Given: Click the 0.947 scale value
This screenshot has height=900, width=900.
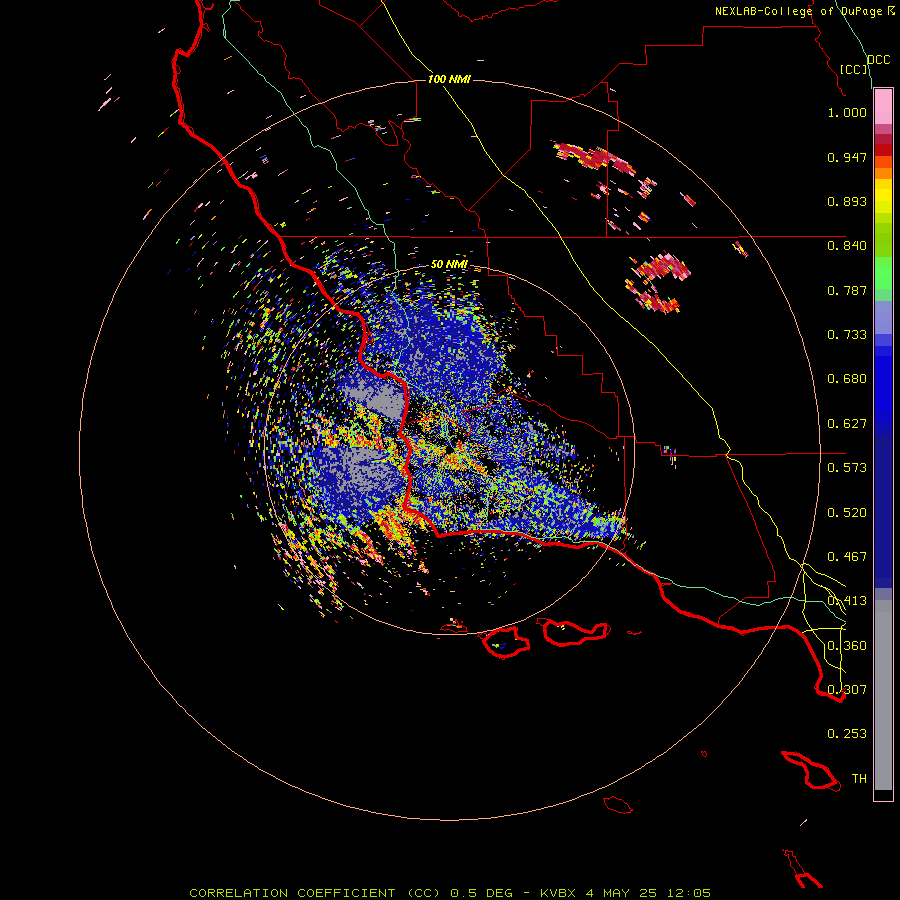Looking at the screenshot, I should pos(847,157).
